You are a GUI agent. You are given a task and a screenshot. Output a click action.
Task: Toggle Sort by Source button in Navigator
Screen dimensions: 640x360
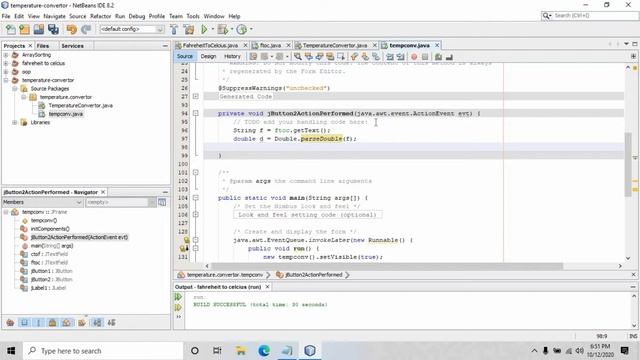pos(111,323)
